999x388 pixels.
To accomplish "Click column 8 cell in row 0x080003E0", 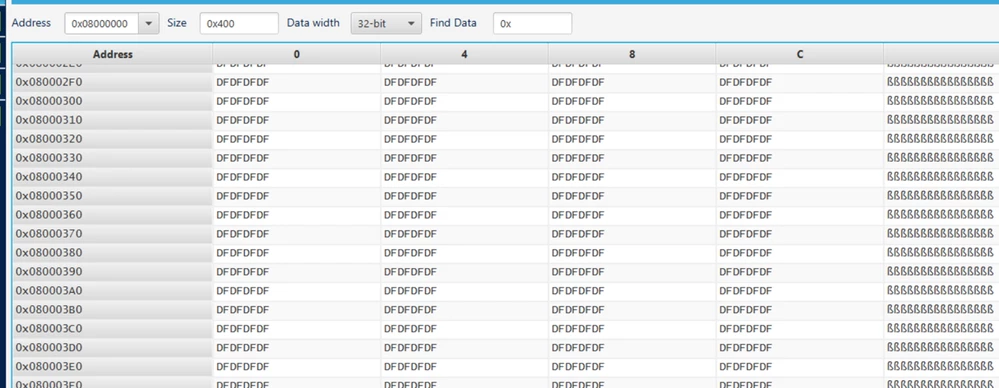I will (x=632, y=367).
